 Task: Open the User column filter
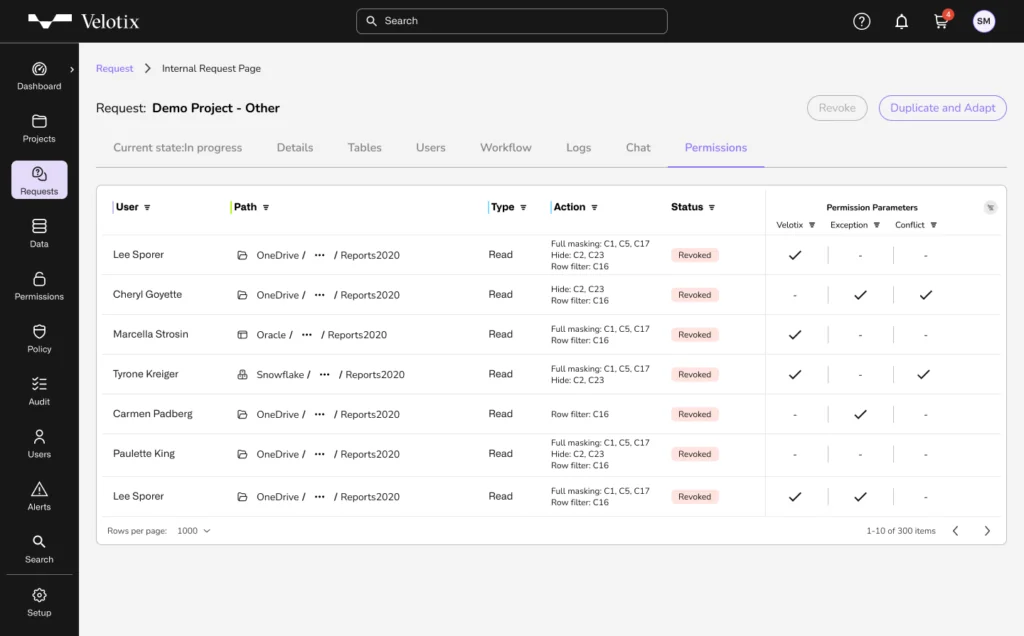[148, 208]
